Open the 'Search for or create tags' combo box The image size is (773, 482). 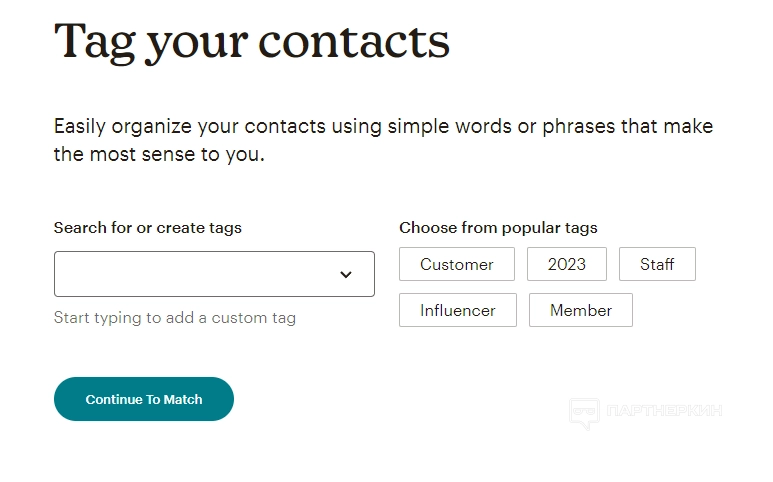point(214,274)
